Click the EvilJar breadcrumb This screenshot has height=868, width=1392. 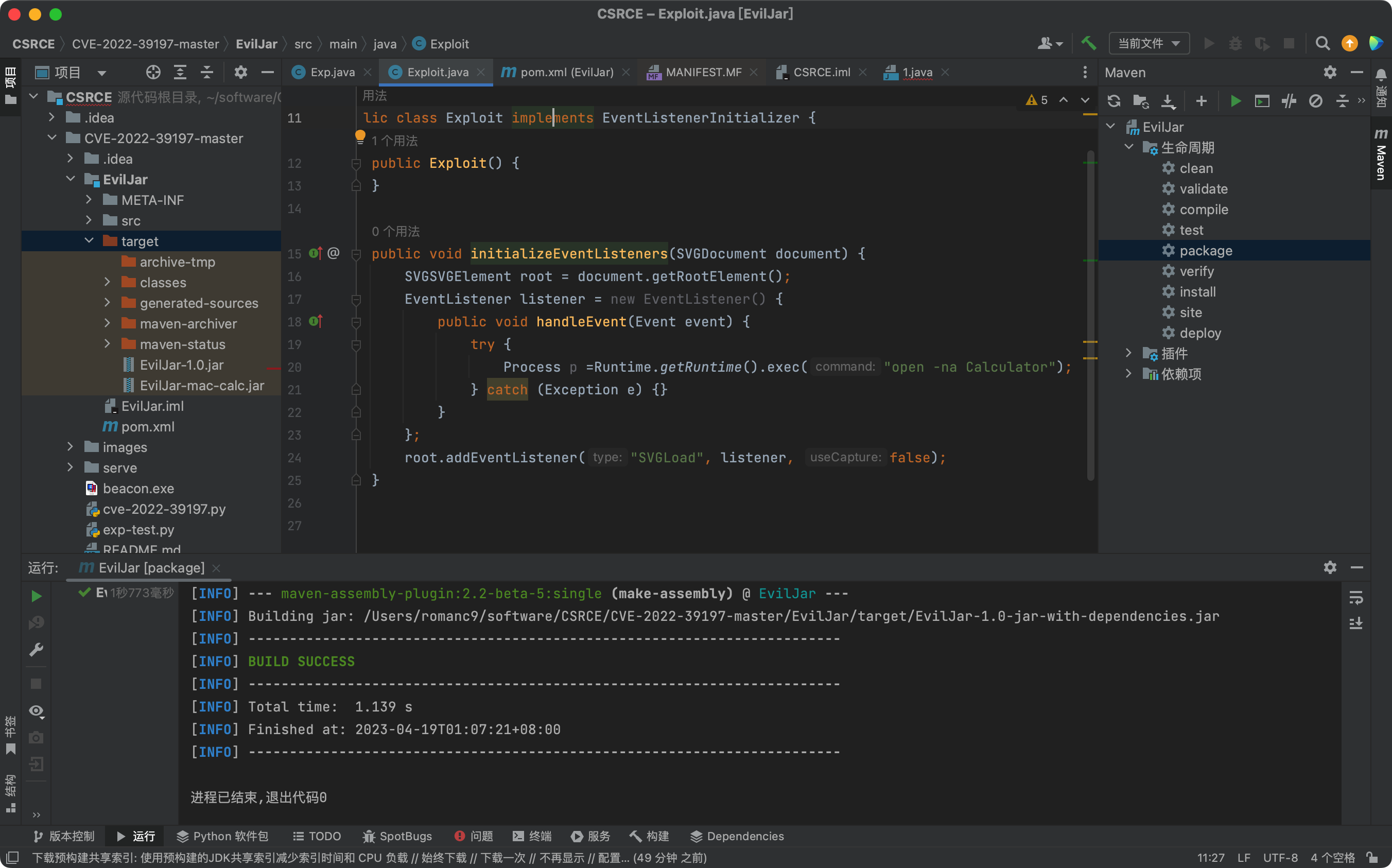256,44
